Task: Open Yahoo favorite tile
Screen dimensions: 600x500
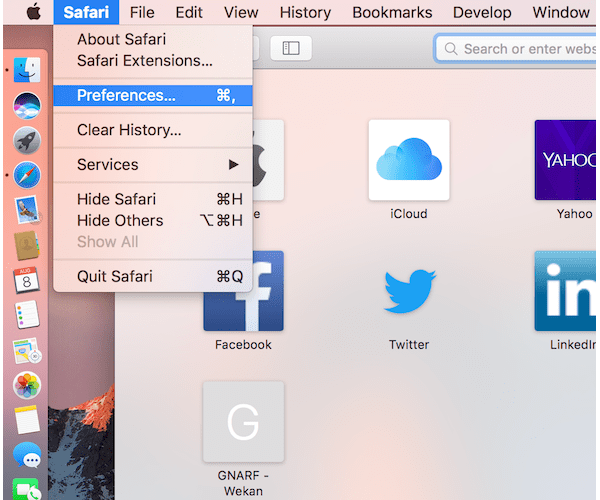Action: 565,160
